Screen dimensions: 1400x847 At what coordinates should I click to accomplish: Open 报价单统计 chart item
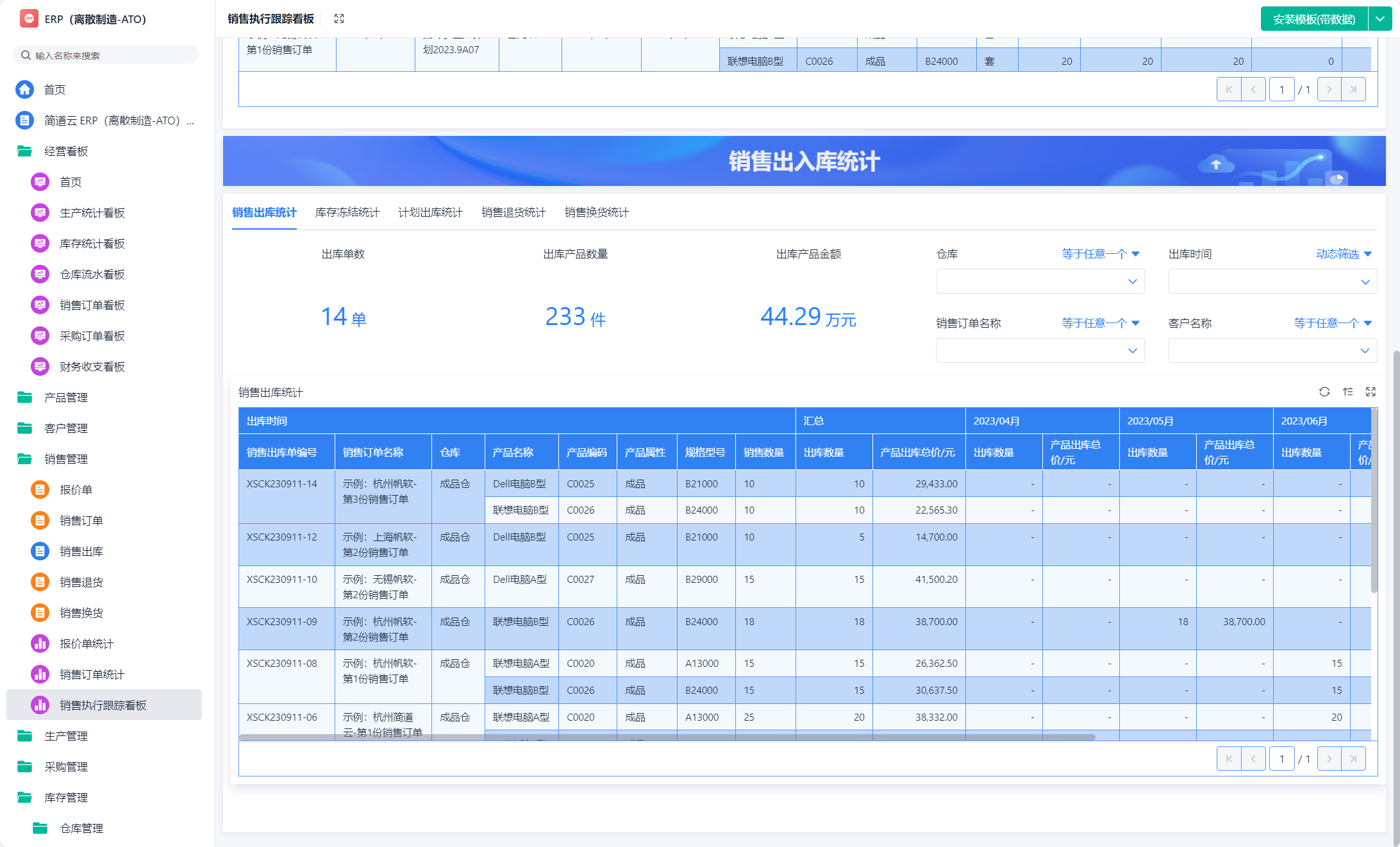[87, 644]
